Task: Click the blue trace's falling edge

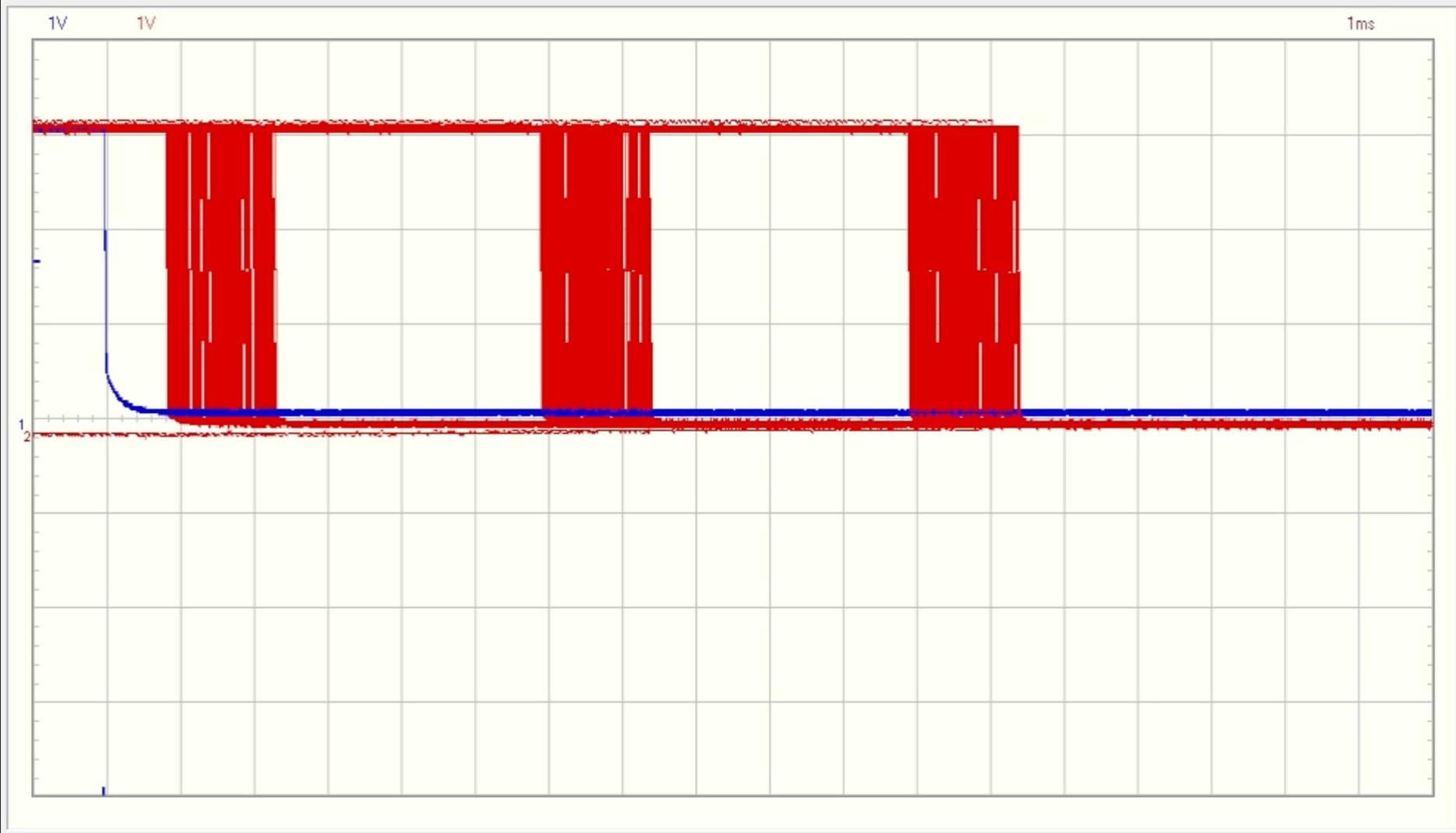Action: pos(105,249)
